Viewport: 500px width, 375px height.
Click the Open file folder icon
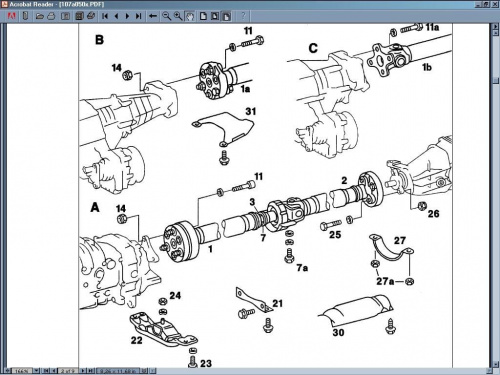(x=40, y=16)
